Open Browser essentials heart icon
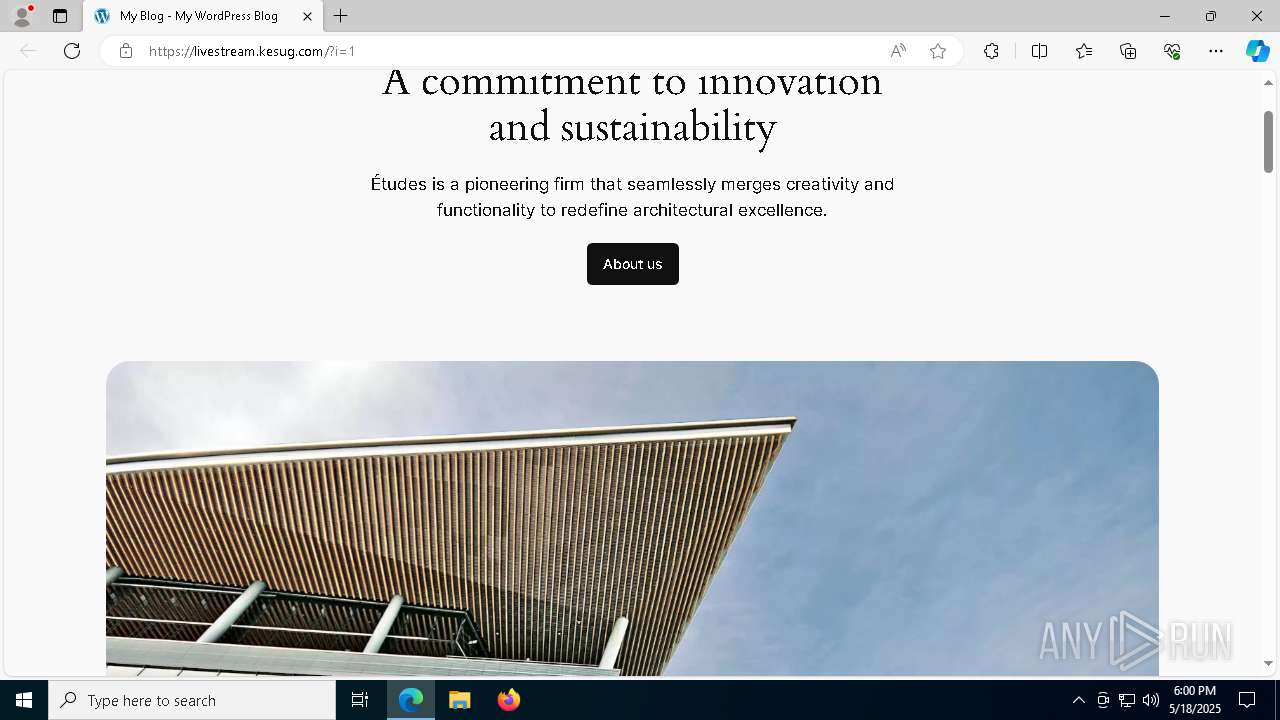This screenshot has height=720, width=1280. (1172, 51)
